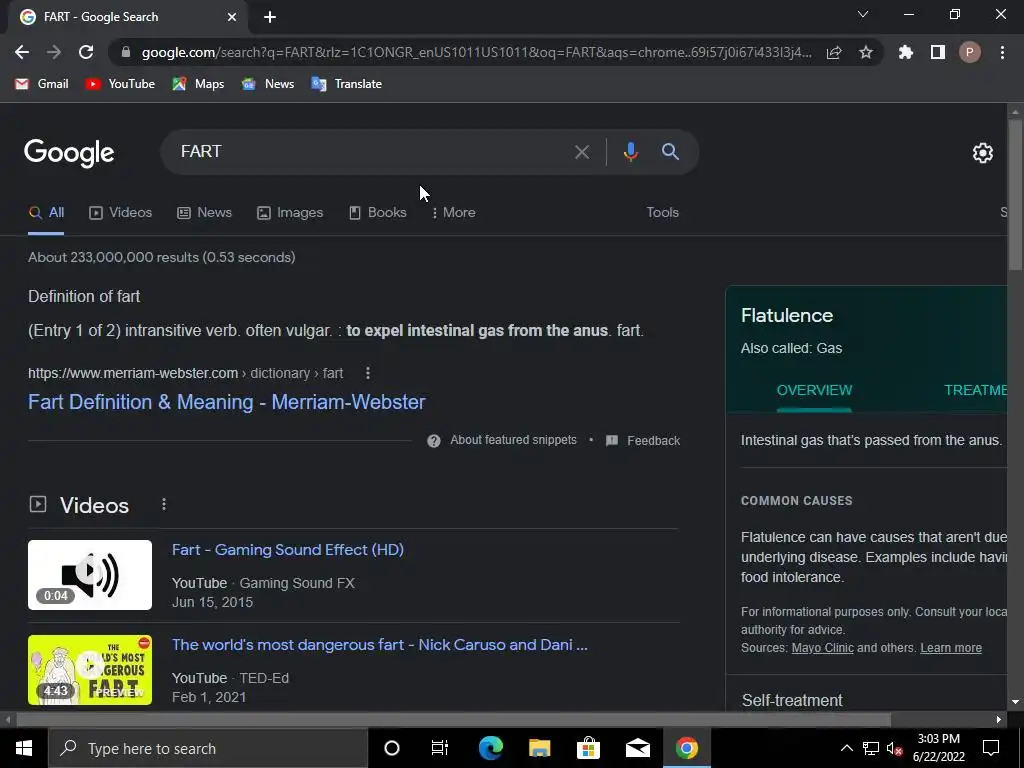Screen dimensions: 1024x768
Task: Click taskbar Type here to search box
Action: click(x=208, y=748)
